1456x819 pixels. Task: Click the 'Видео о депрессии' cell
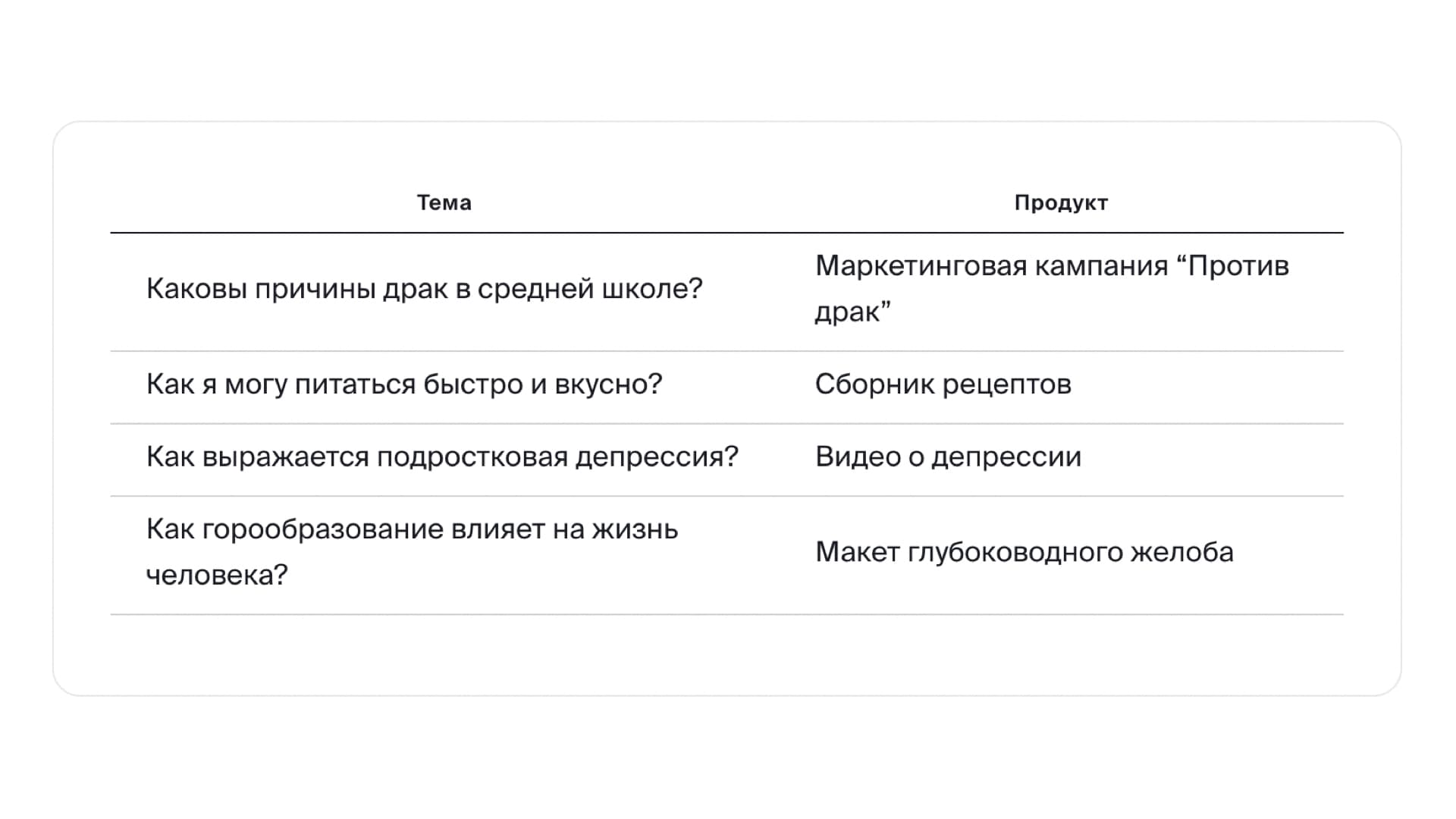(x=948, y=457)
